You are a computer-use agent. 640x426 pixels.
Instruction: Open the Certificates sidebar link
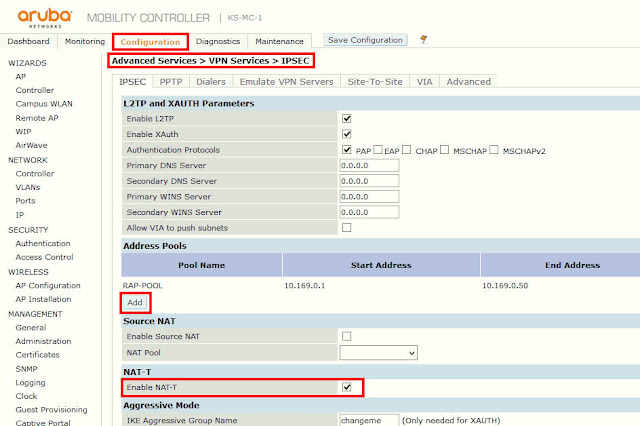pos(38,355)
